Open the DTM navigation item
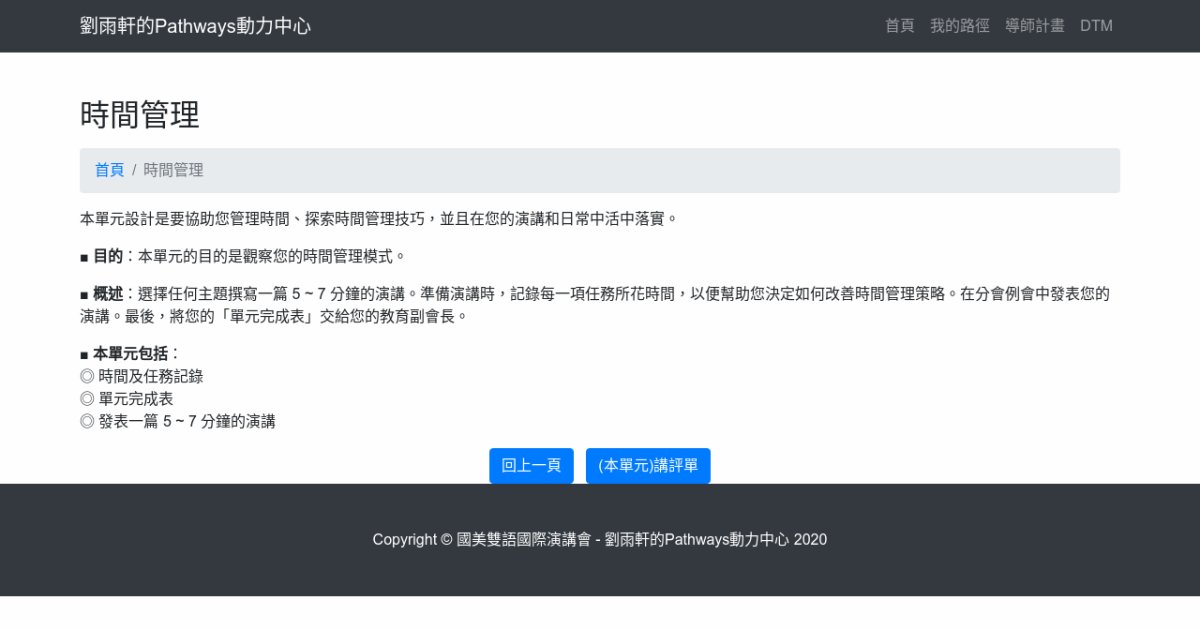The height and width of the screenshot is (630, 1200). coord(1096,26)
